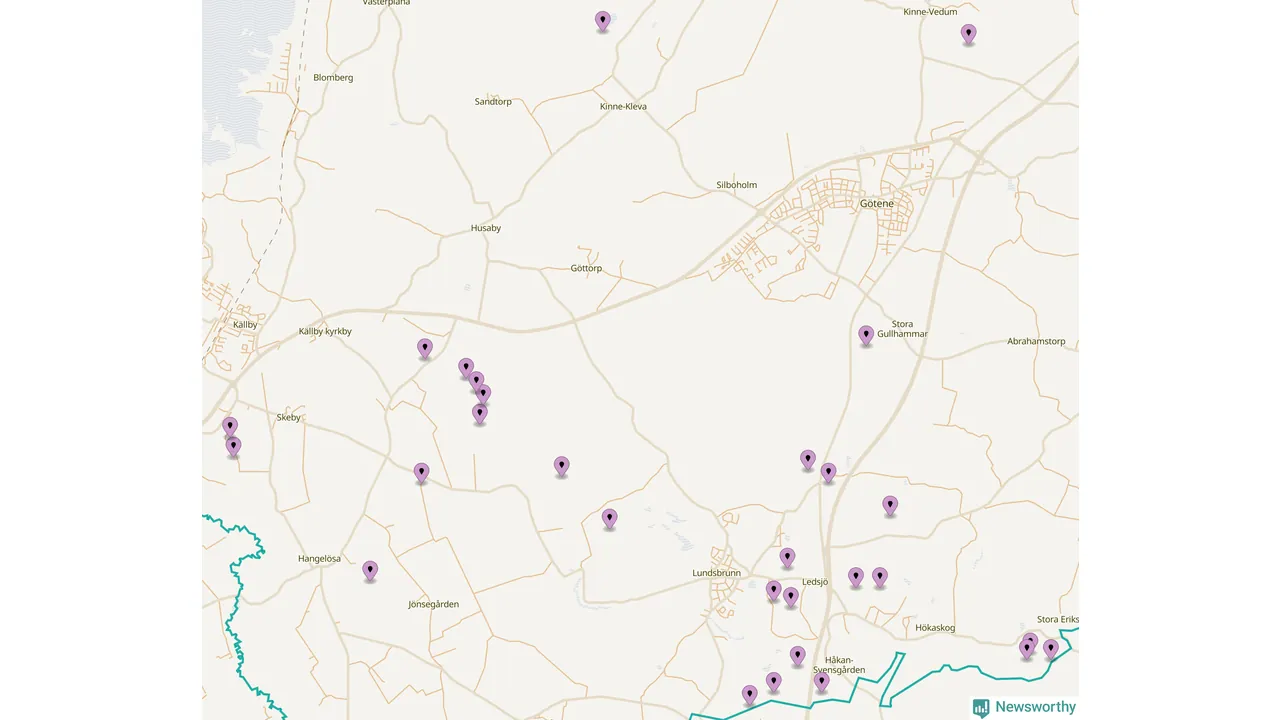The width and height of the screenshot is (1280, 720).
Task: Open the pin just above the Ledsjö label
Action: point(787,557)
